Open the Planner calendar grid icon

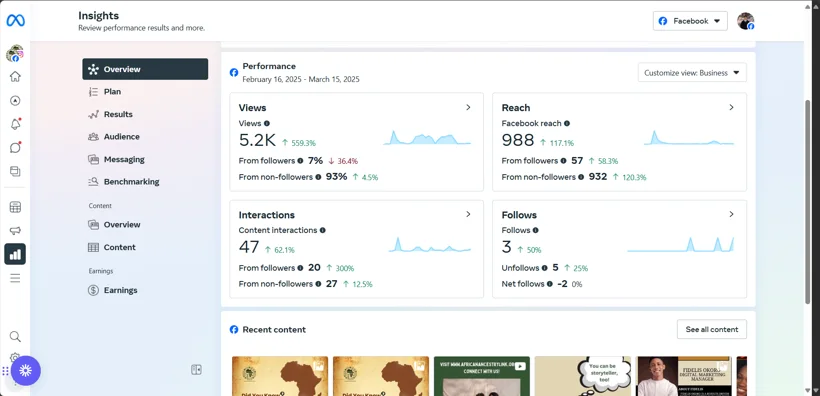click(15, 207)
